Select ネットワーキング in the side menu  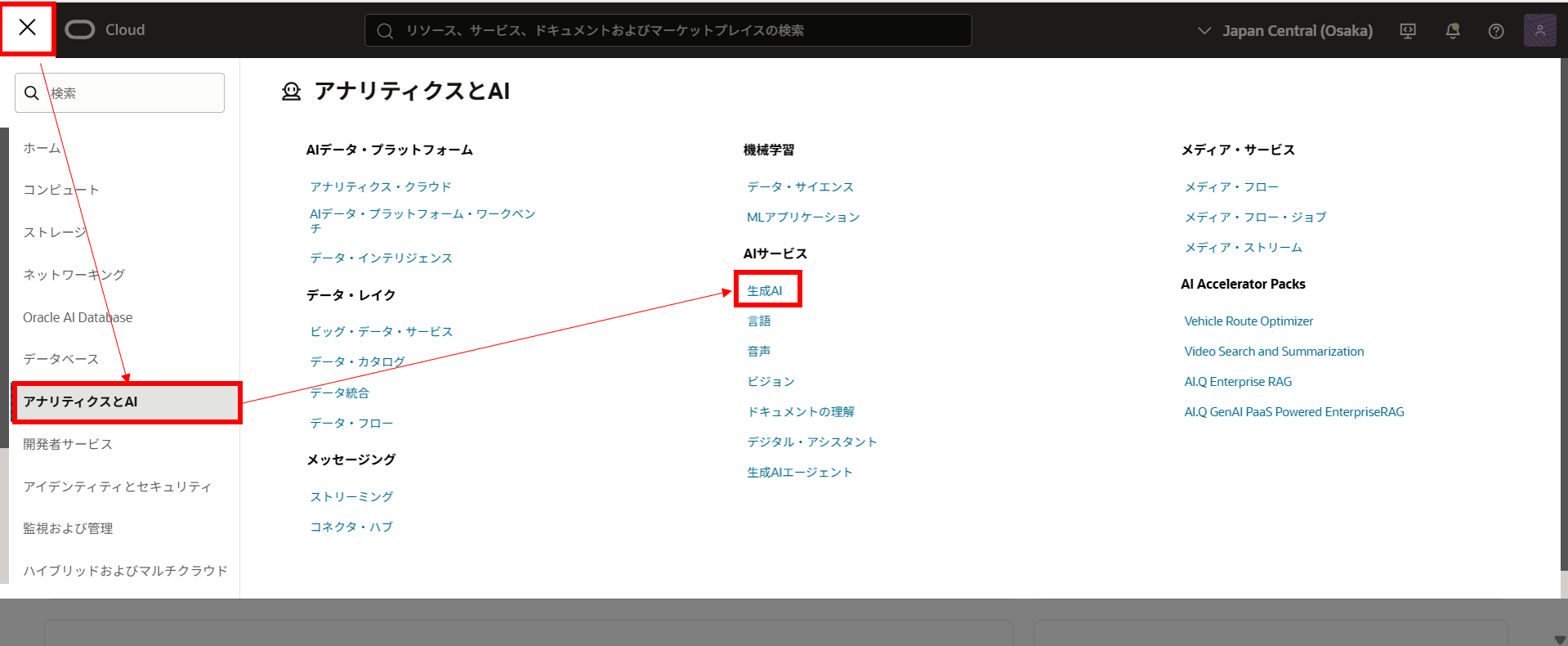click(x=74, y=275)
